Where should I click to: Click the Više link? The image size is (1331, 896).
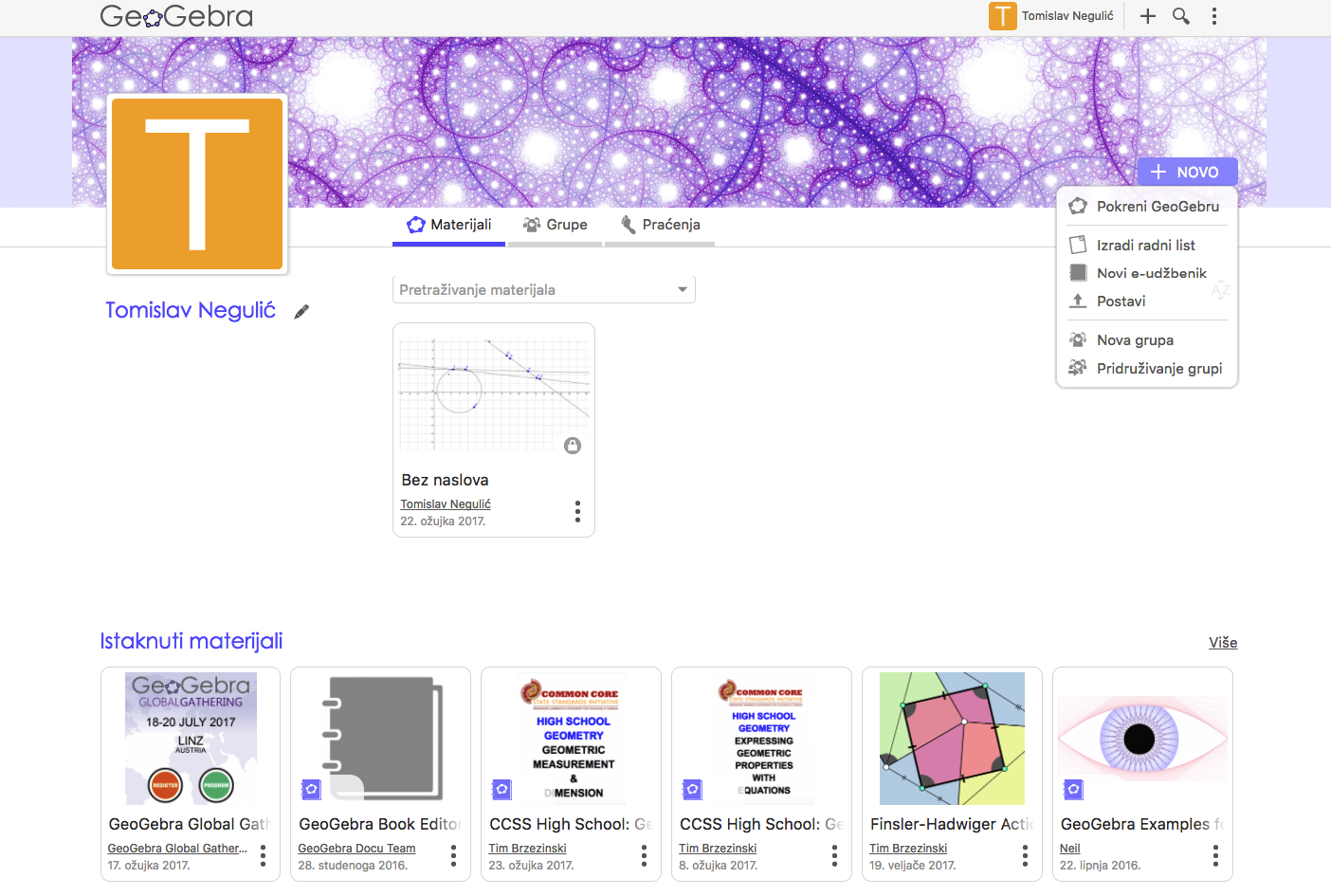1222,643
